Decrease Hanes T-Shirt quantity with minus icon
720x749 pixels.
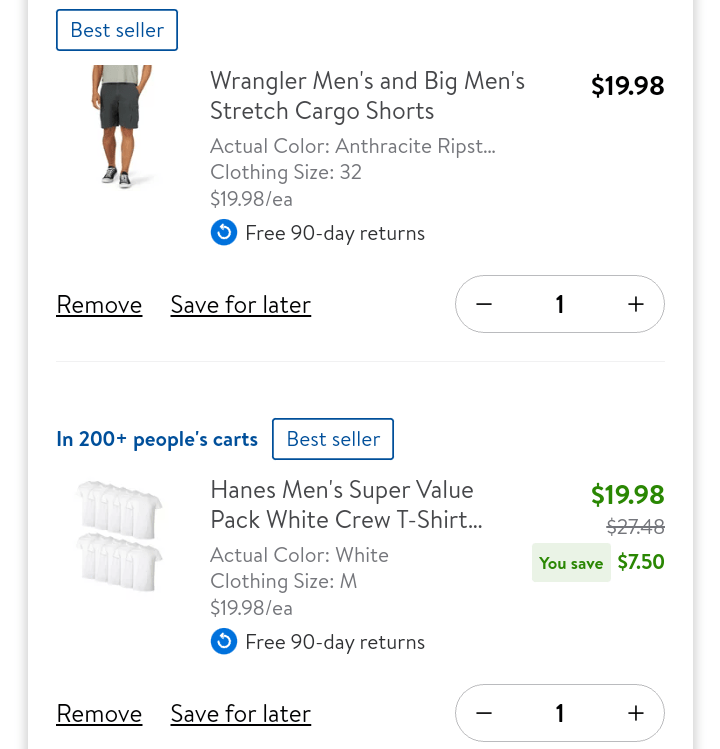click(484, 713)
